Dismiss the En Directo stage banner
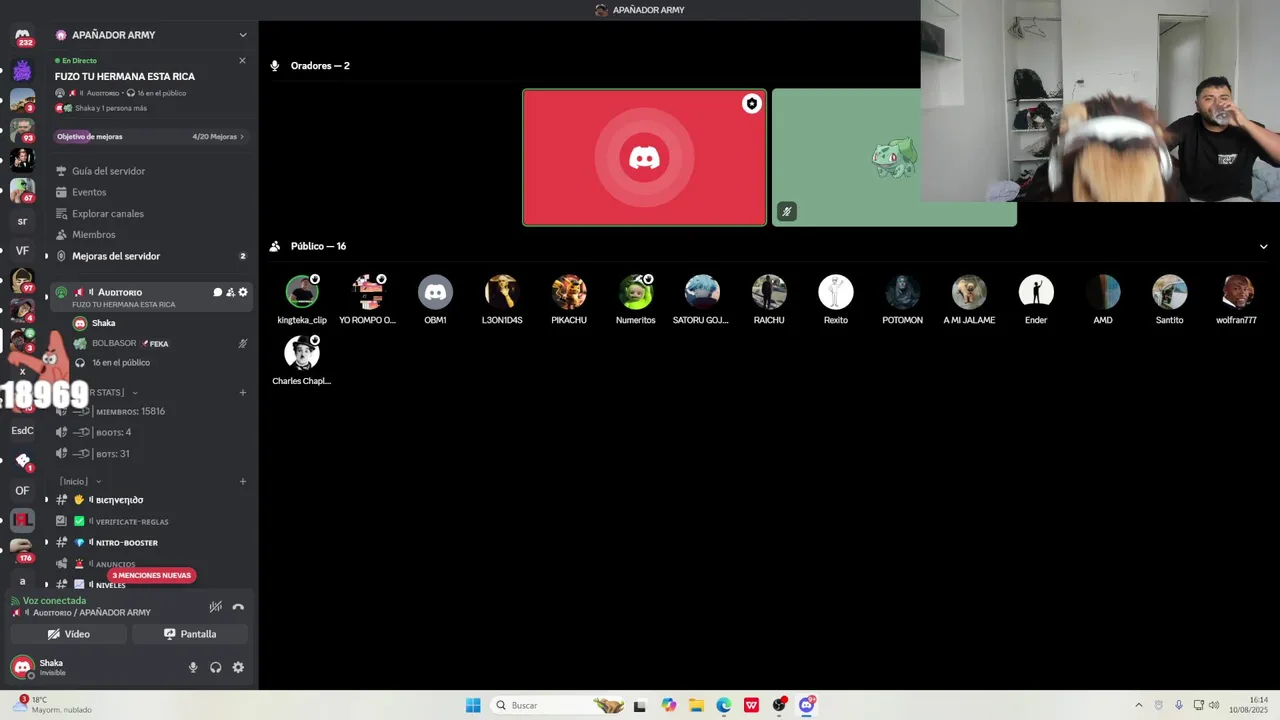The height and width of the screenshot is (720, 1280). tap(242, 61)
